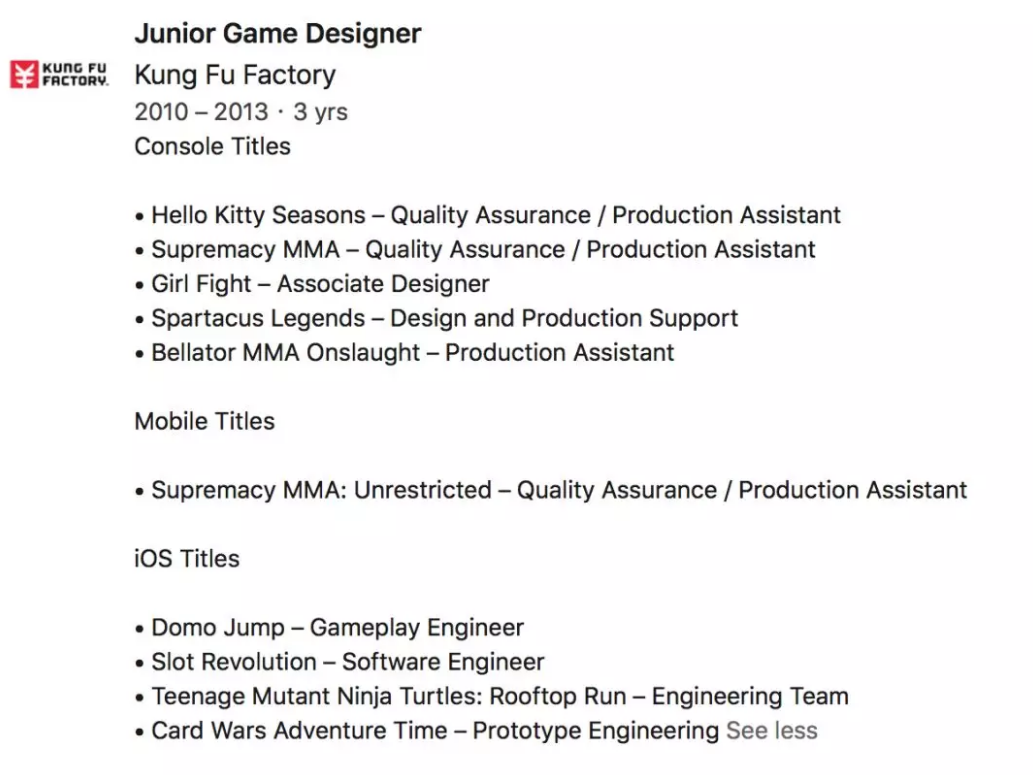
Task: Open the Kung Fu Factory company name
Action: (235, 74)
